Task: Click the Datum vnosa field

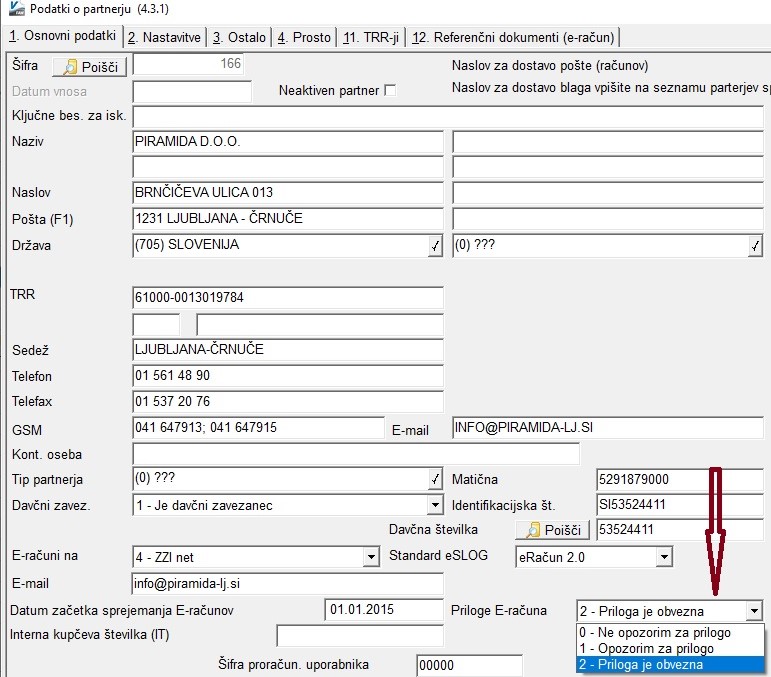Action: (192, 91)
